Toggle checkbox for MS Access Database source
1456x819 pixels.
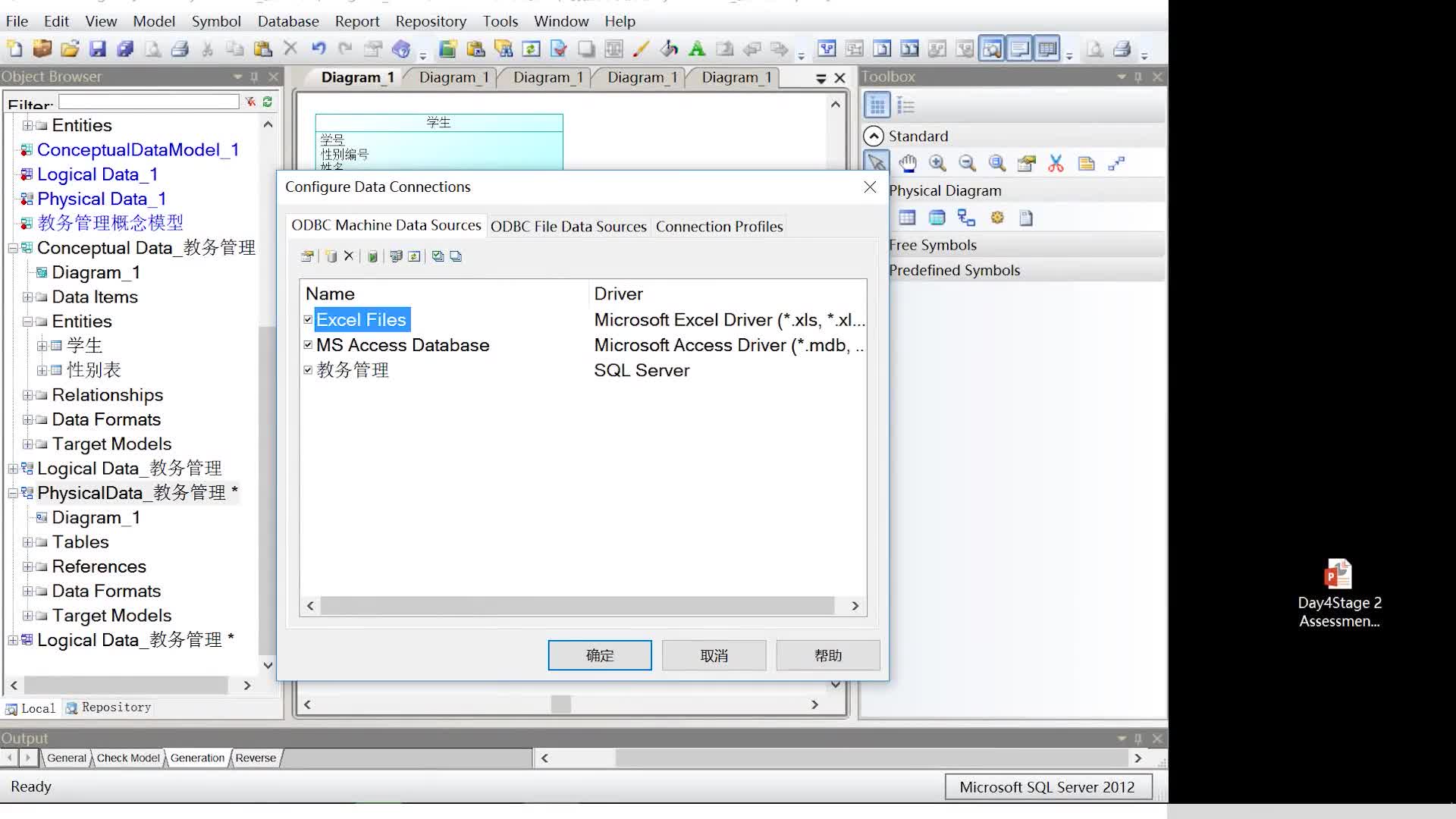coord(308,345)
